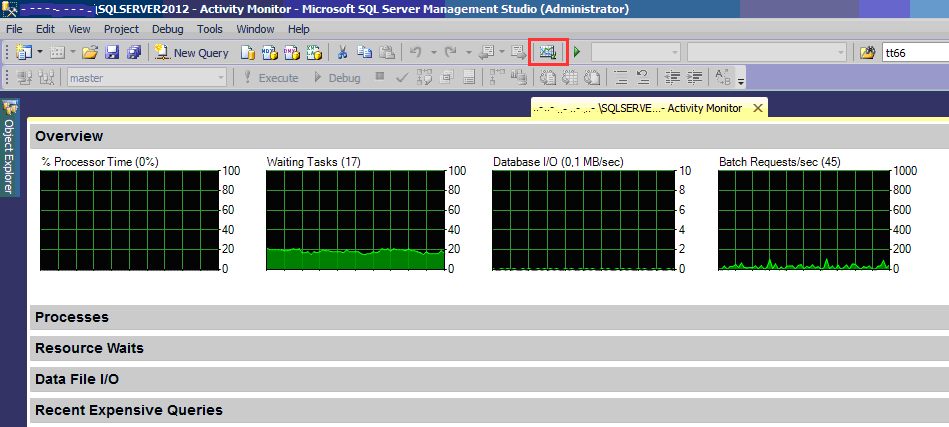The image size is (949, 427).
Task: Click the Increase Indent icon
Action: (694, 77)
